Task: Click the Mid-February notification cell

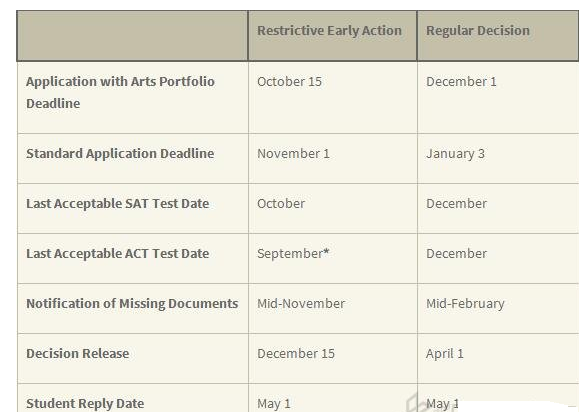Action: coord(465,304)
